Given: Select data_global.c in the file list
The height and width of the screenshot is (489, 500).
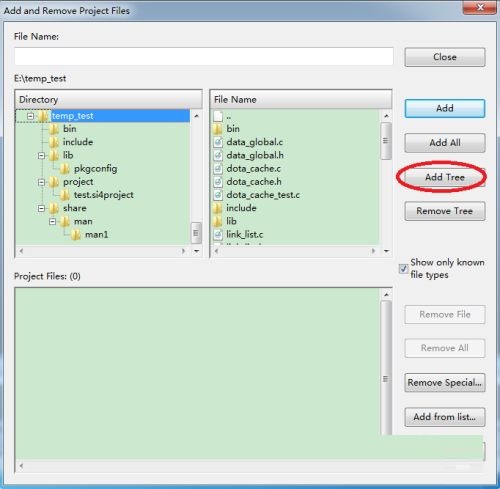Looking at the screenshot, I should [255, 142].
